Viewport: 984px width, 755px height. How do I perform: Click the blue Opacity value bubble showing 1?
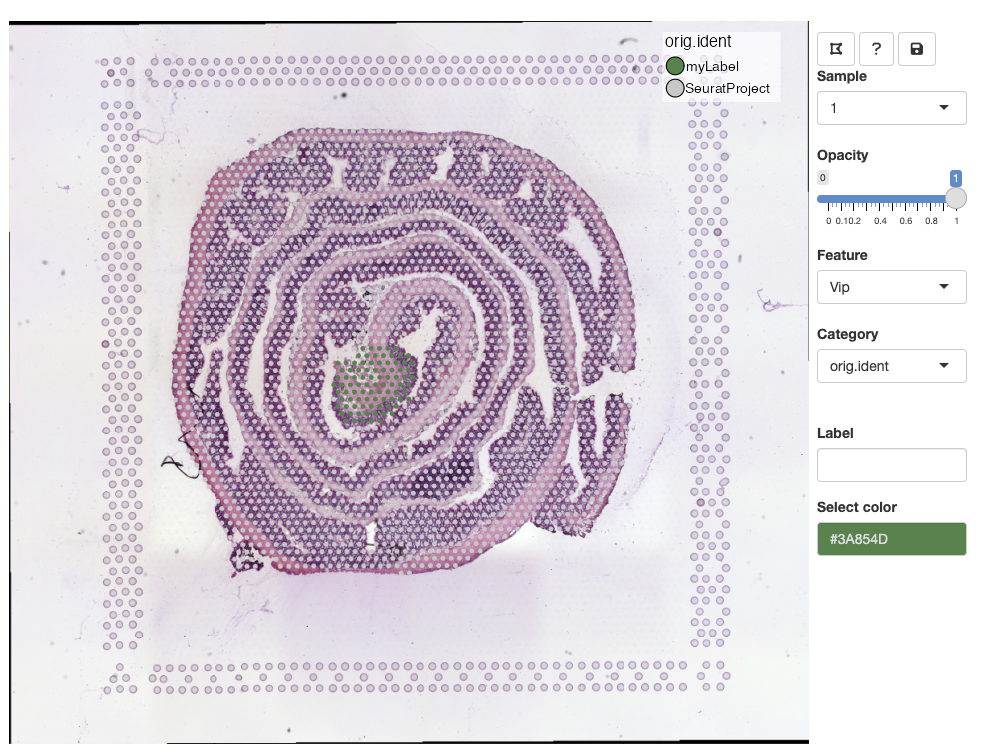(x=956, y=177)
